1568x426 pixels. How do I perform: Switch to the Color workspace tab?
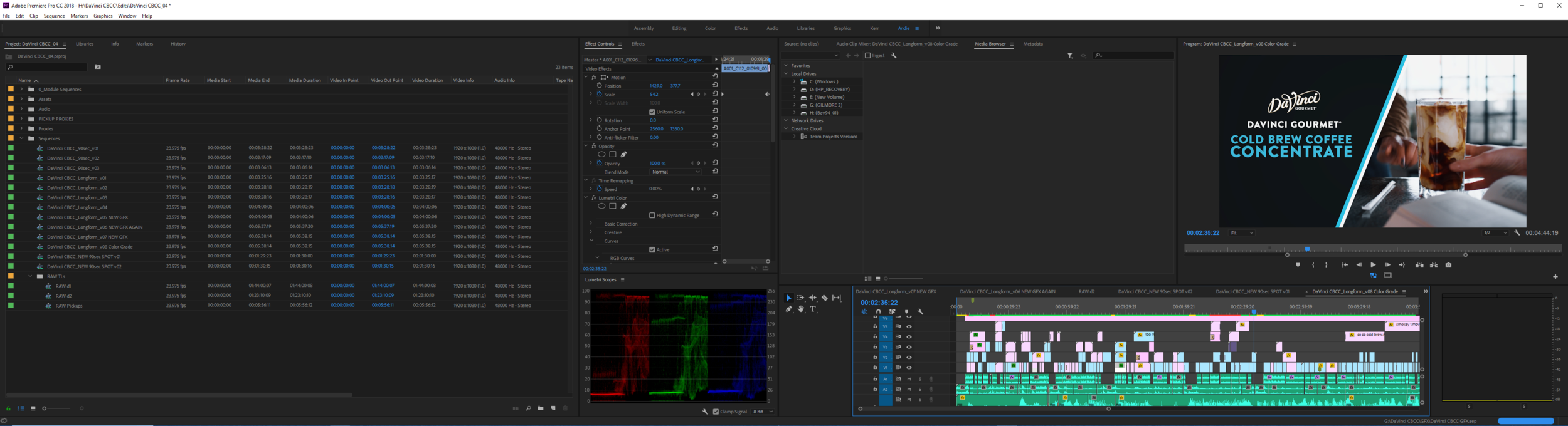pyautogui.click(x=710, y=28)
